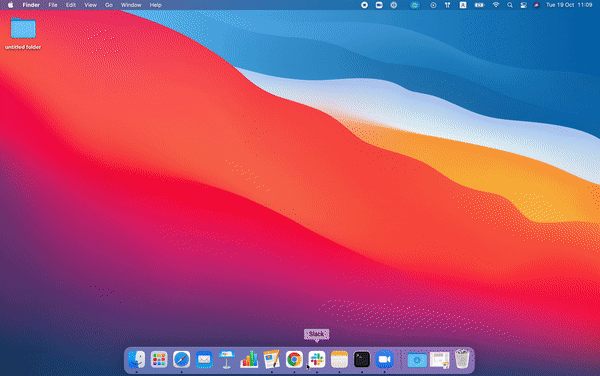Image resolution: width=600 pixels, height=376 pixels.
Task: Click the blue cloud icon in menu bar
Action: [x=415, y=5]
